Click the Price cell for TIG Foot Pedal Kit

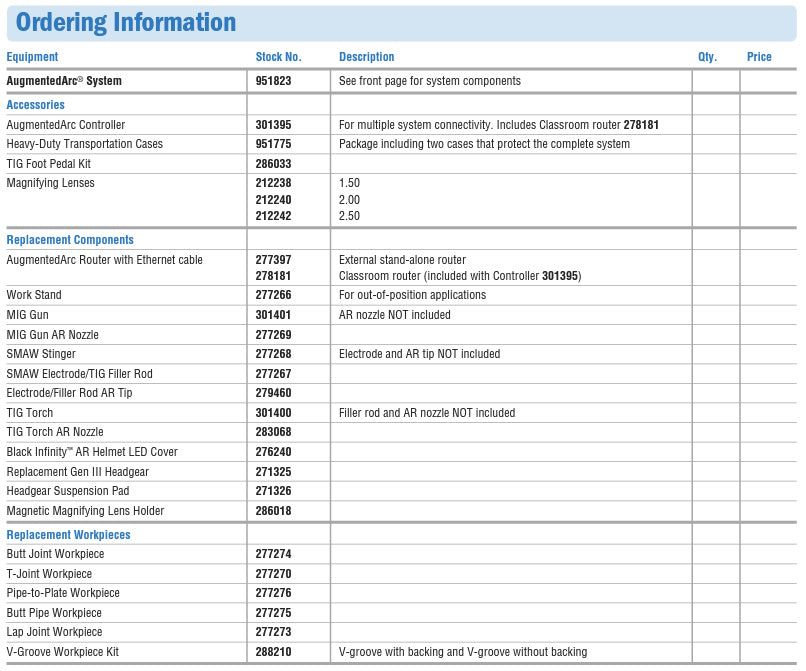[767, 164]
